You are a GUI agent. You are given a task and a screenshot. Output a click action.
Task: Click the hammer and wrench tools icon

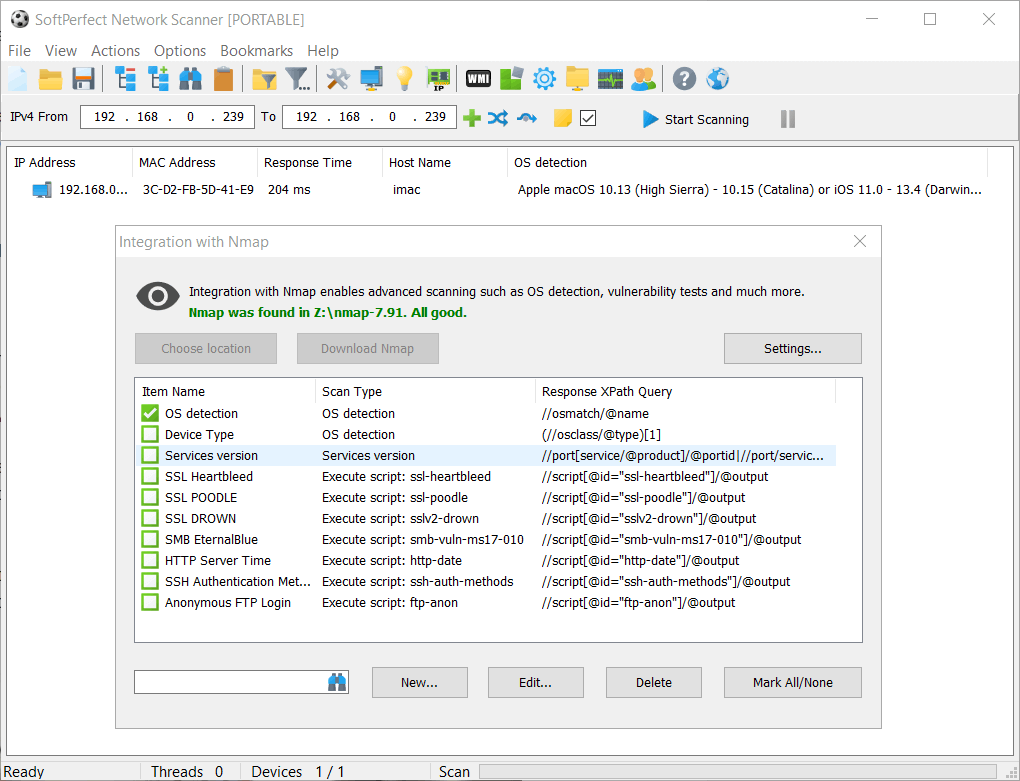(338, 79)
